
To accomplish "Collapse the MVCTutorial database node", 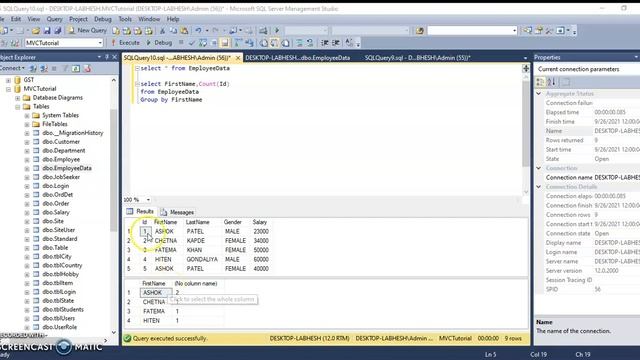I will point(8,89).
